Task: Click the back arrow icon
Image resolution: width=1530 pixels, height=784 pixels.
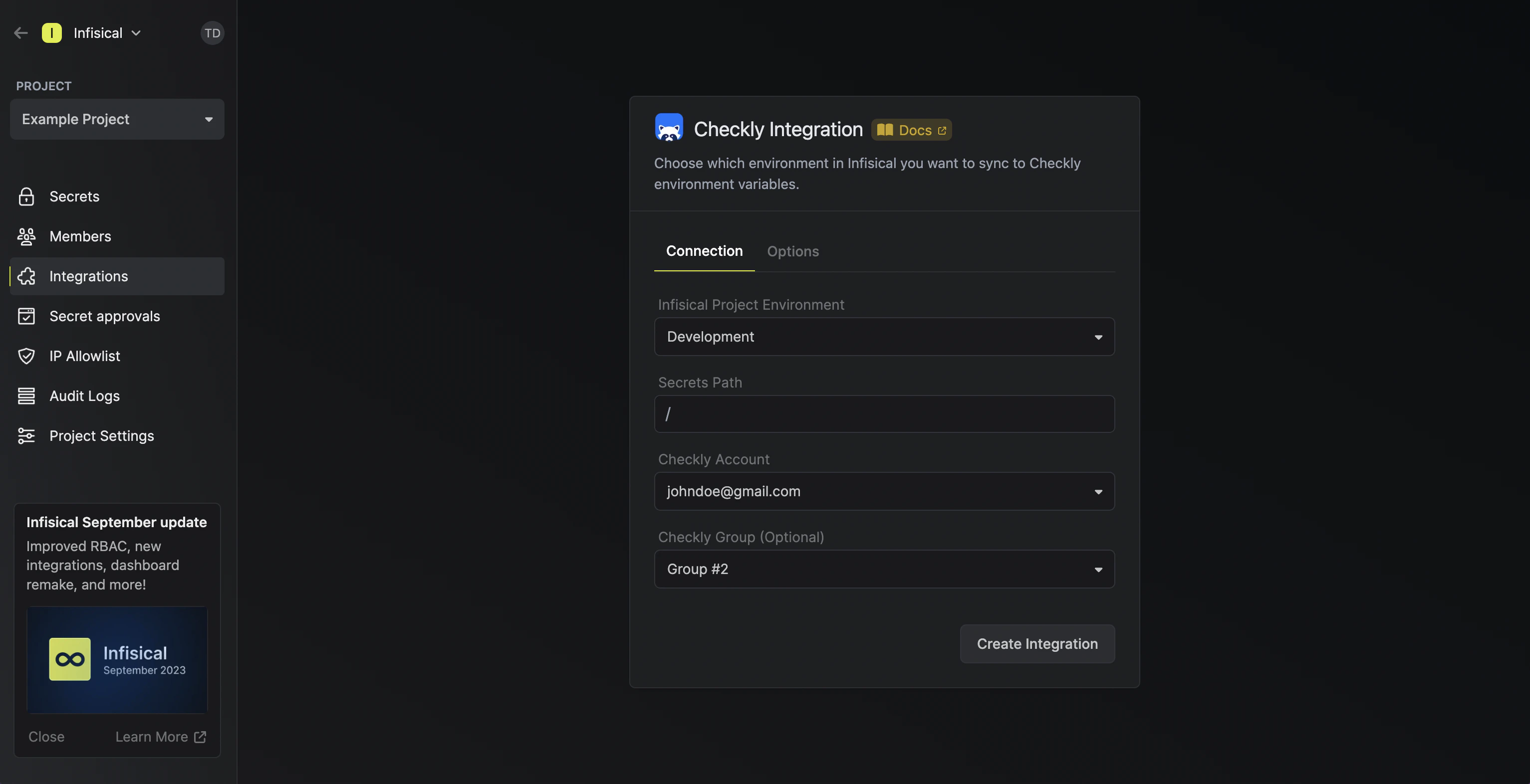Action: pos(21,33)
